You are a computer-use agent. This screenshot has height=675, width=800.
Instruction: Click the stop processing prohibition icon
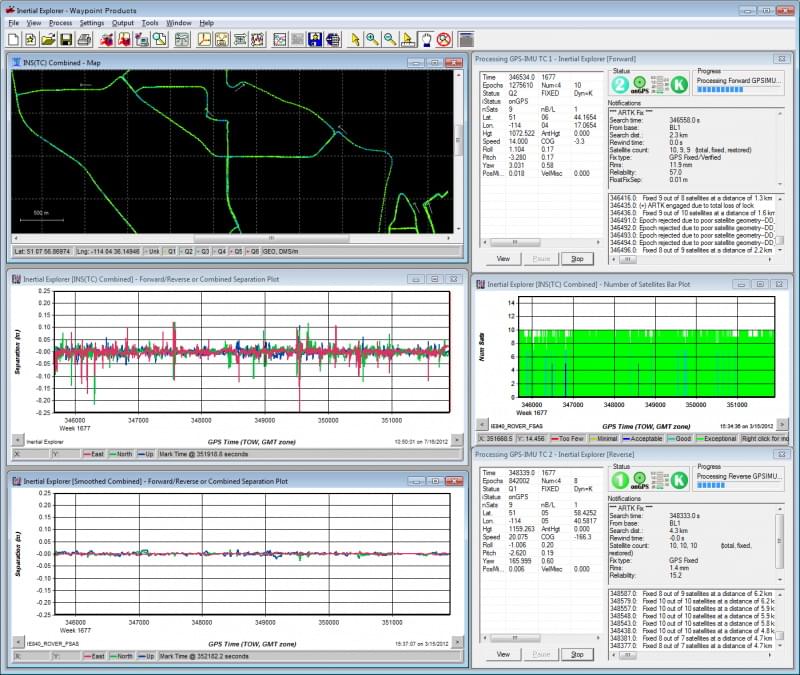coord(444,38)
